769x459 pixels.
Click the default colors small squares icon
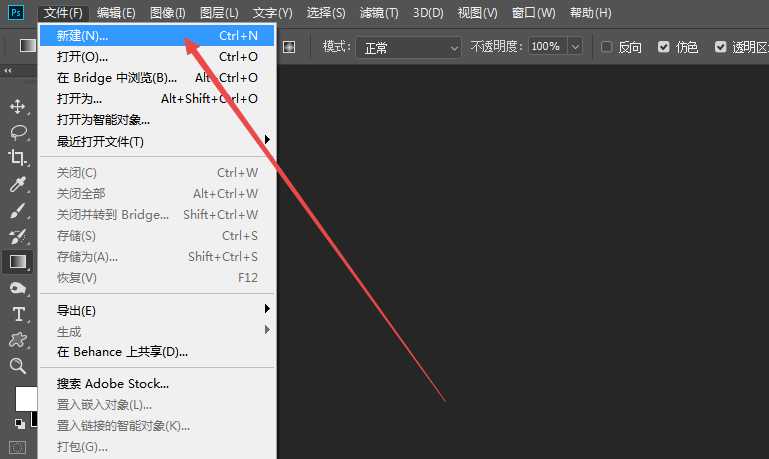[20, 423]
